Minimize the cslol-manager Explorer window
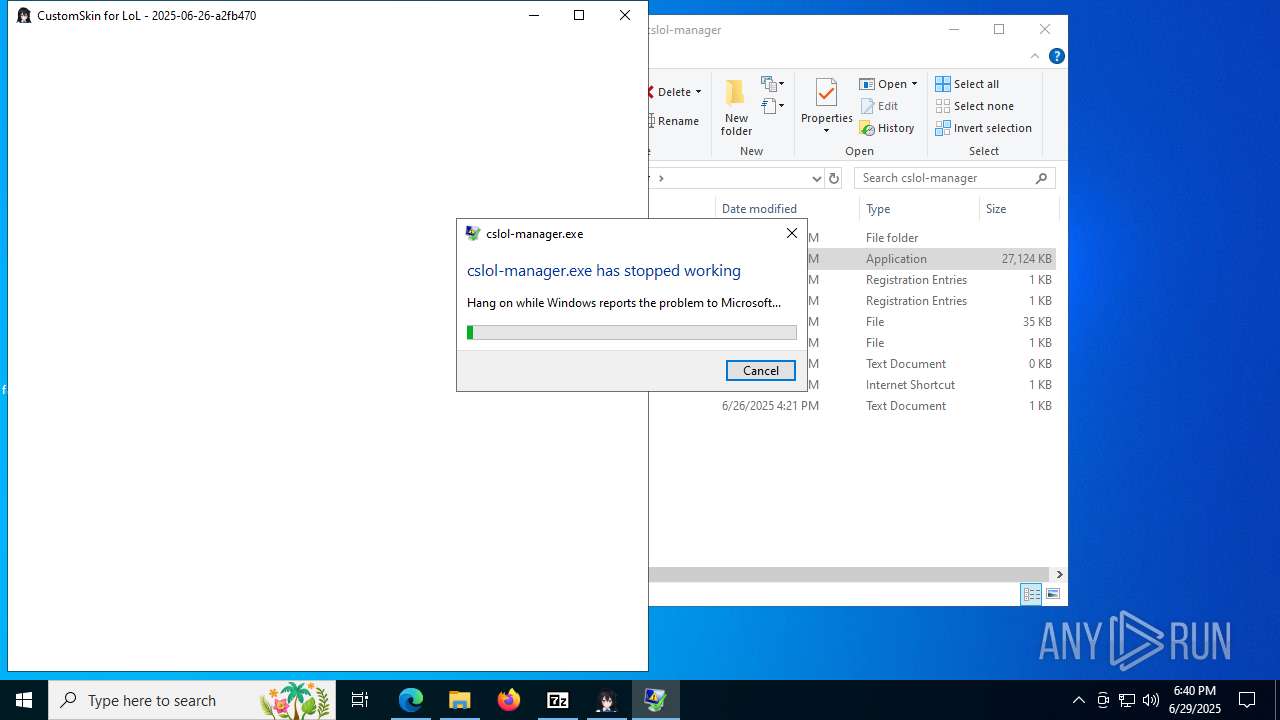1280x720 pixels. click(x=953, y=29)
